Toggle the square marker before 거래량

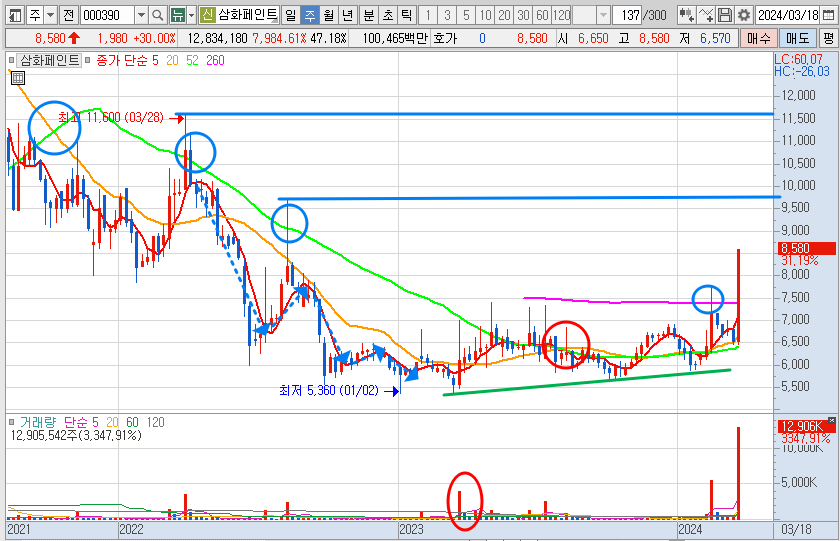[x=12, y=422]
